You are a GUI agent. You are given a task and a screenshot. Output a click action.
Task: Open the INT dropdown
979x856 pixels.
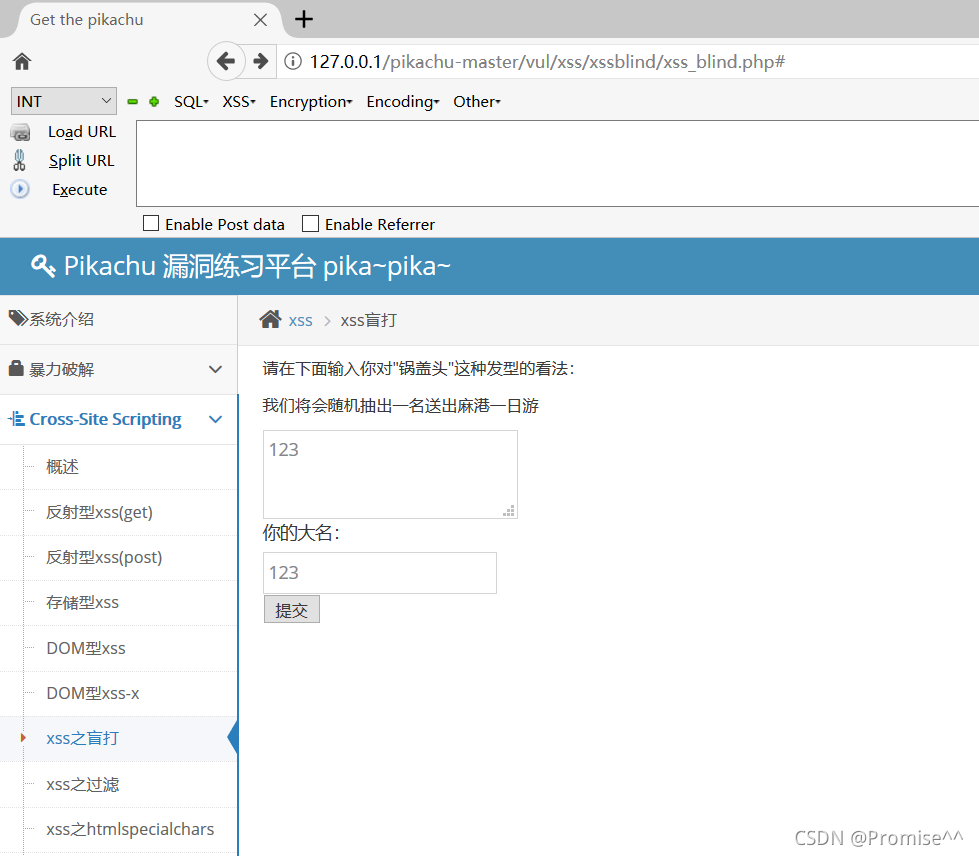click(64, 101)
